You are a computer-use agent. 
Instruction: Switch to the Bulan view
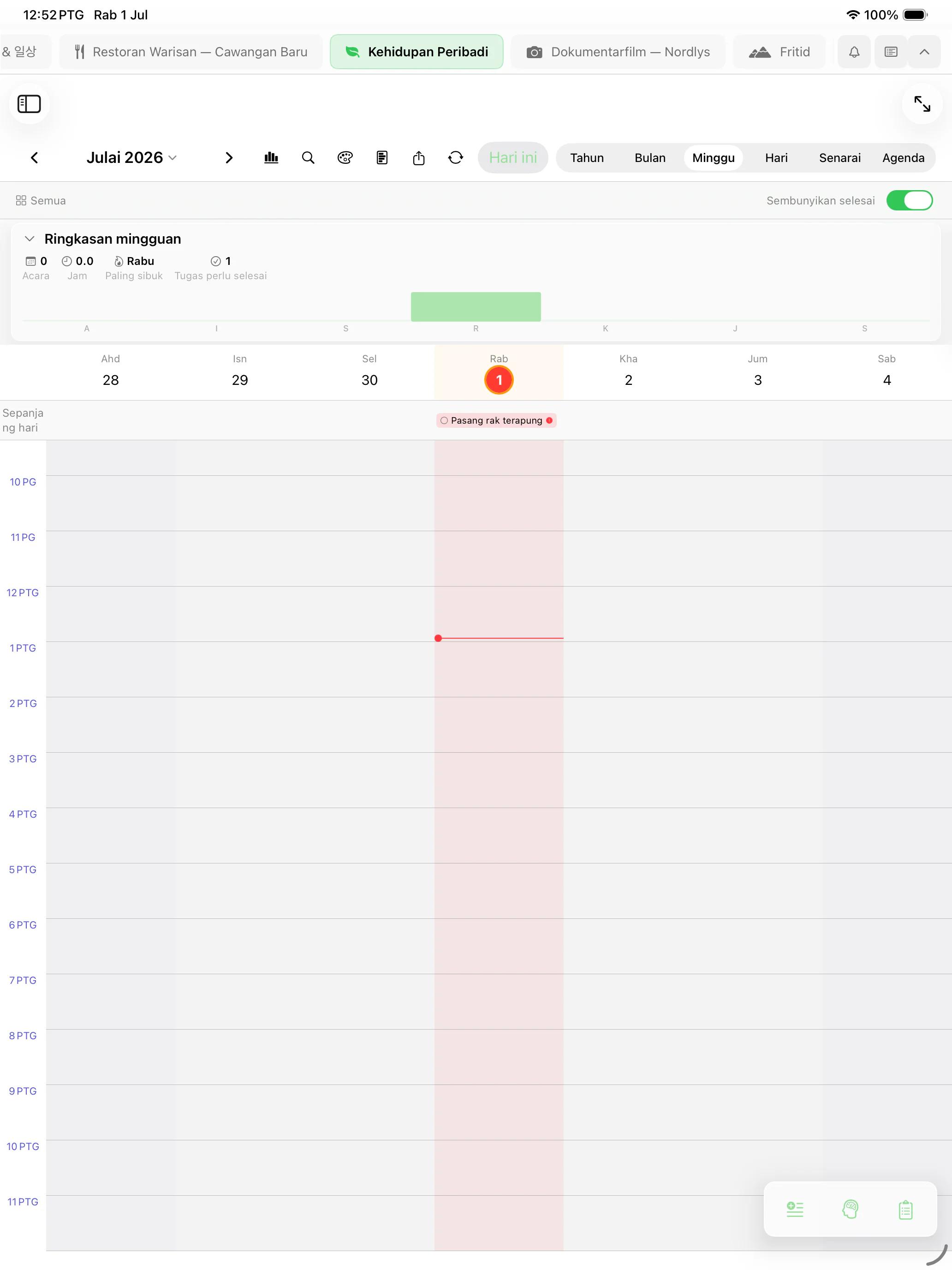tap(650, 158)
